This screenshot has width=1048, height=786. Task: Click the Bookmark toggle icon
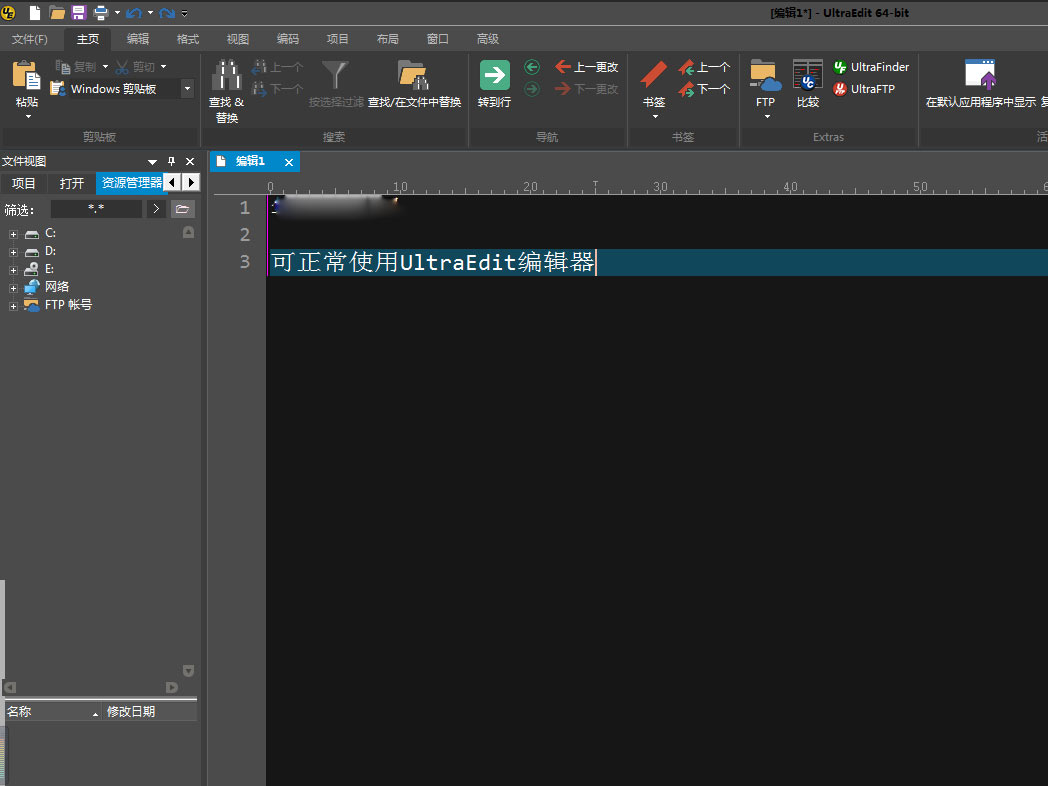653,76
